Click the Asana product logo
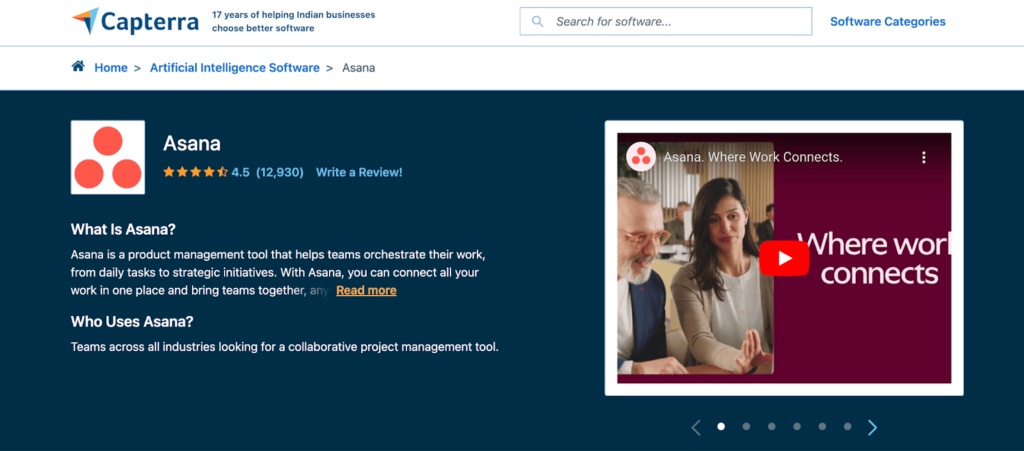The height and width of the screenshot is (451, 1024). pyautogui.click(x=108, y=157)
